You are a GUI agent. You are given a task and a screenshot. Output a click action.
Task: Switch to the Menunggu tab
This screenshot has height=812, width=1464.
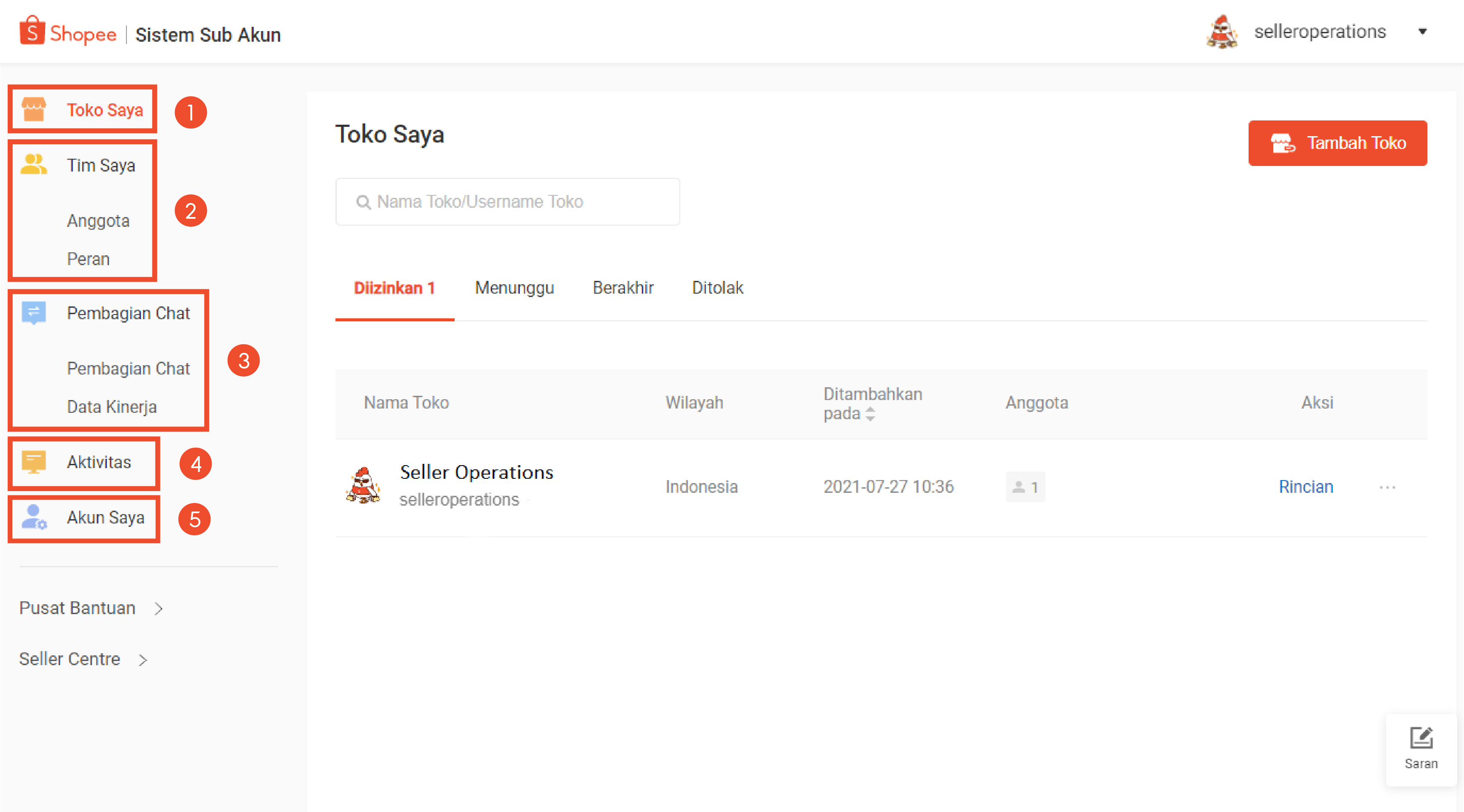(514, 288)
